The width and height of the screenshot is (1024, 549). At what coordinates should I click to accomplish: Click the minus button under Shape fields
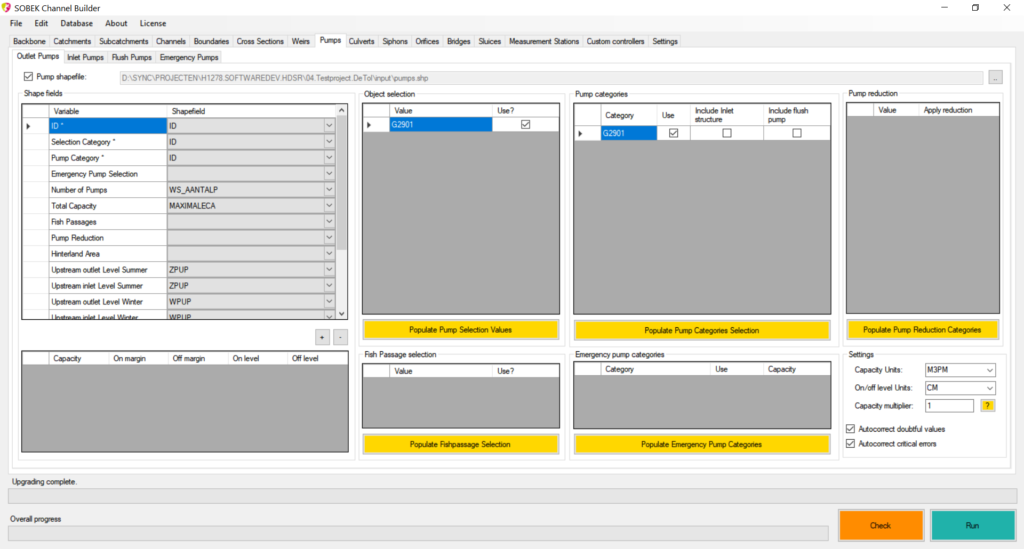(x=339, y=337)
